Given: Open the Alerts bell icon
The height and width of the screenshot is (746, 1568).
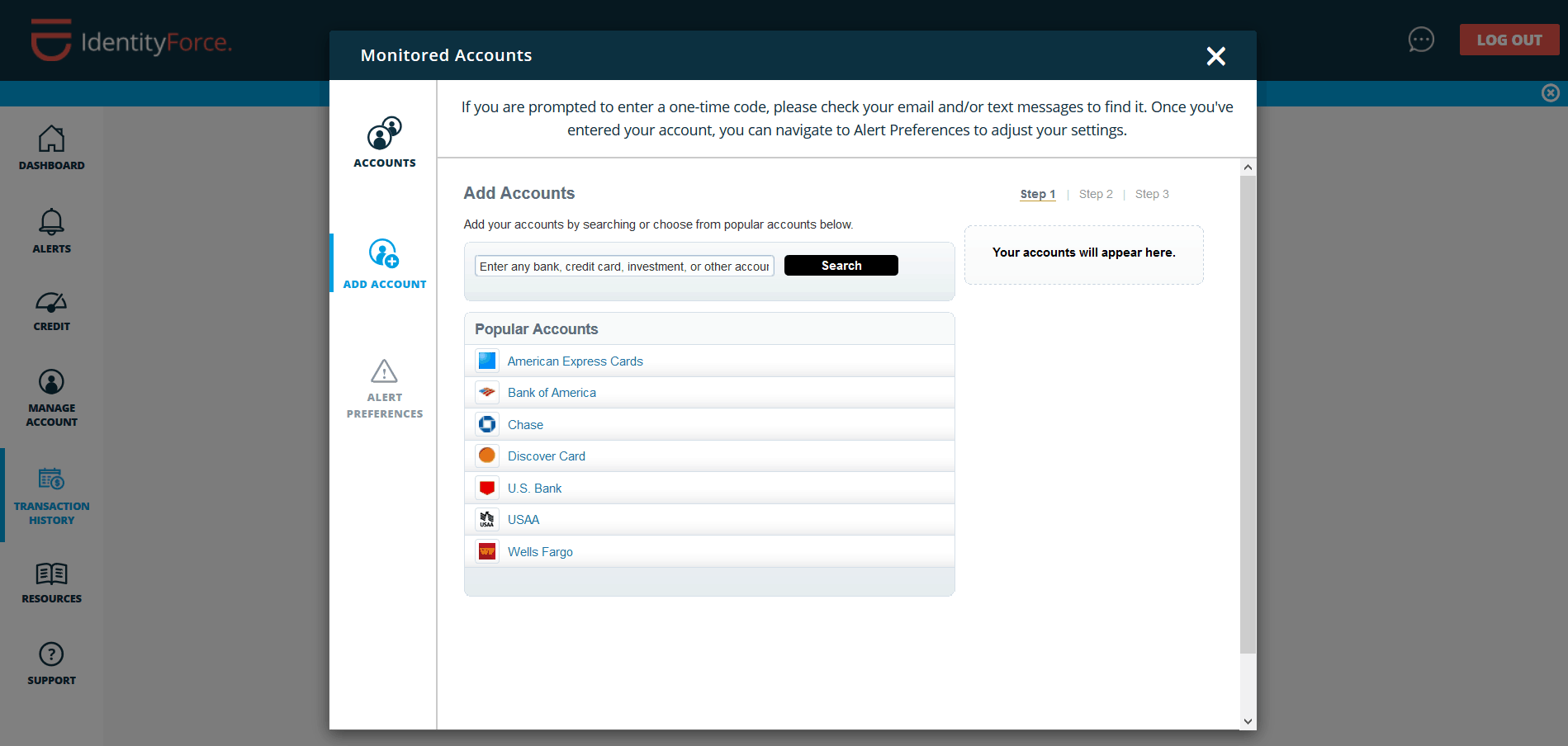Looking at the screenshot, I should (x=51, y=221).
